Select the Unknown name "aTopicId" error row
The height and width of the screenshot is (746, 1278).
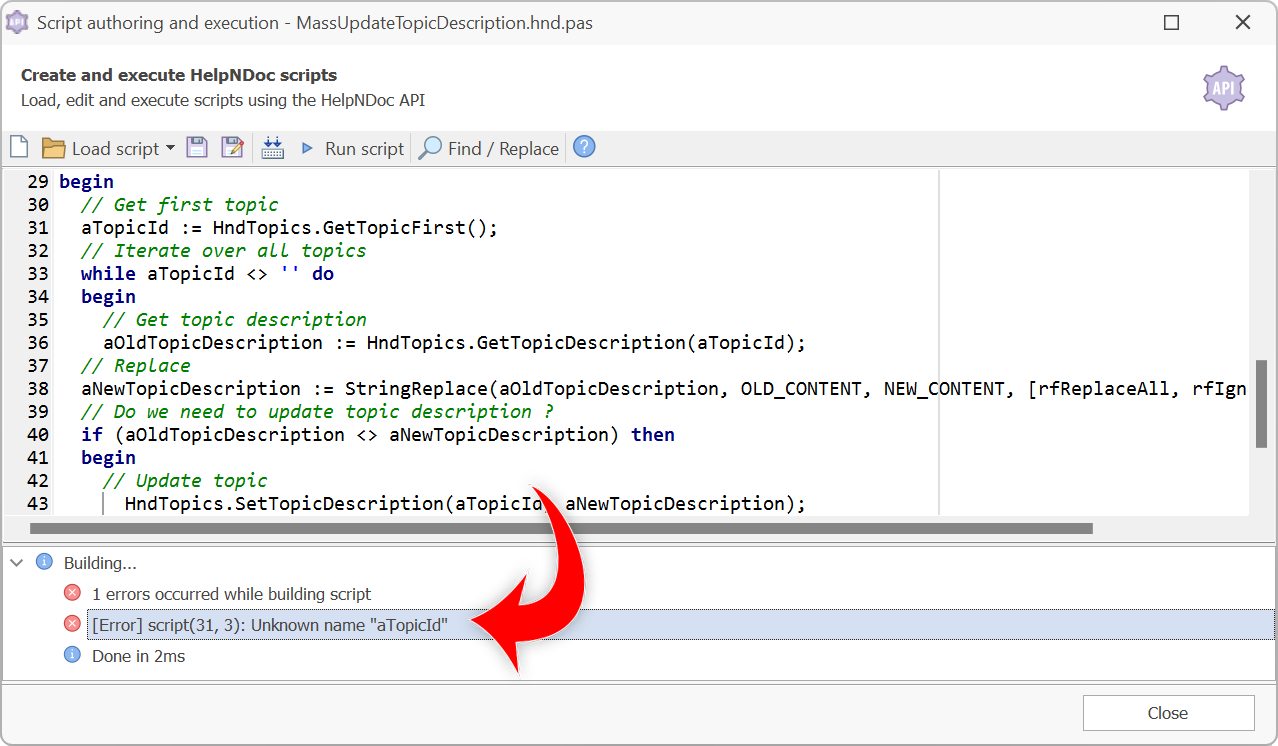(680, 625)
